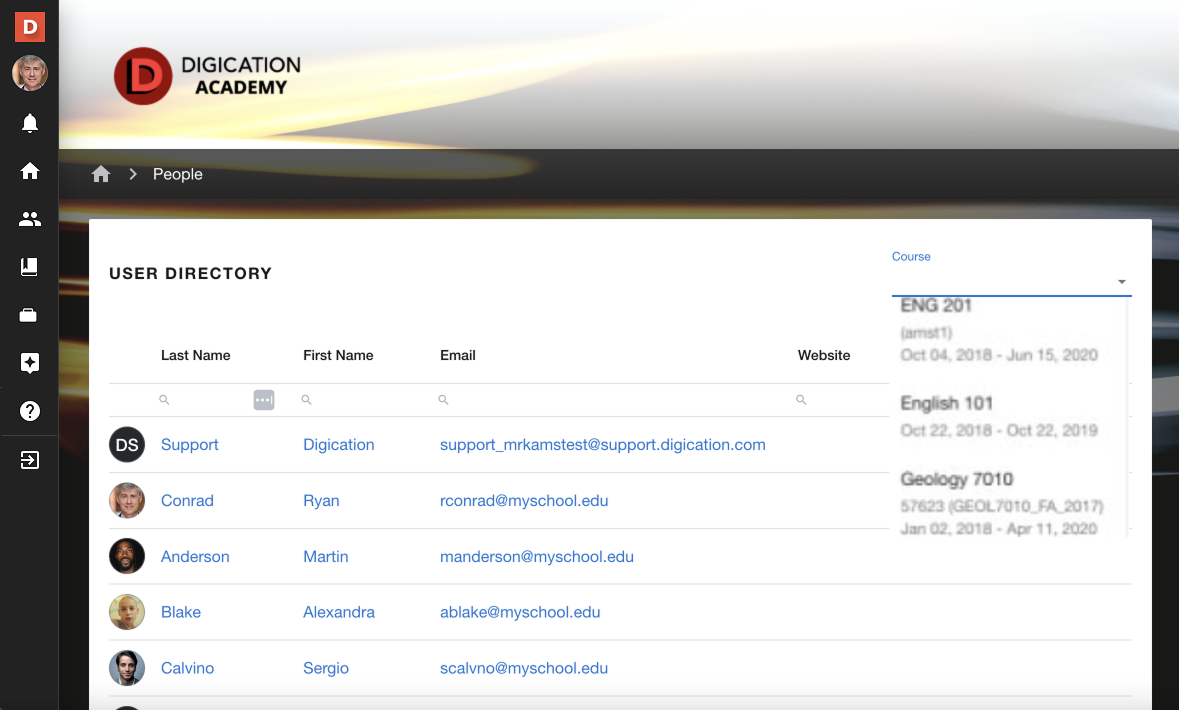
Task: Click scalvno@myschool.edu email link
Action: tap(523, 668)
